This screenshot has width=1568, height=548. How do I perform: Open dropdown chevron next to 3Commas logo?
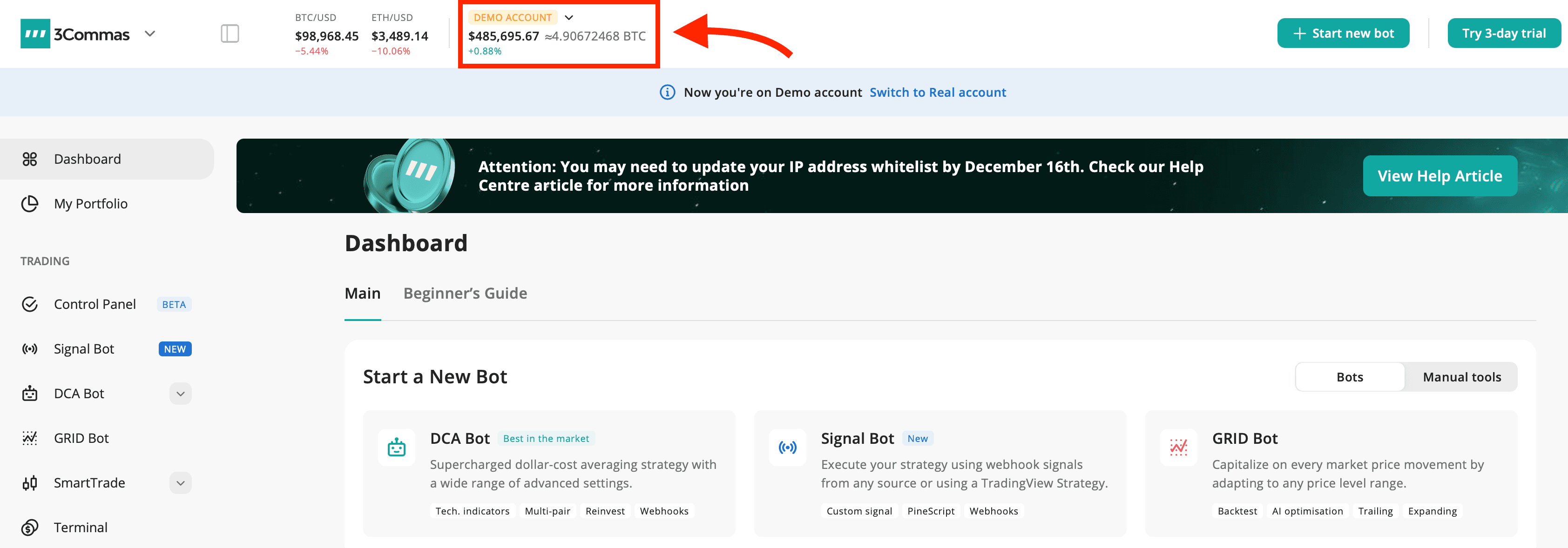click(x=150, y=33)
